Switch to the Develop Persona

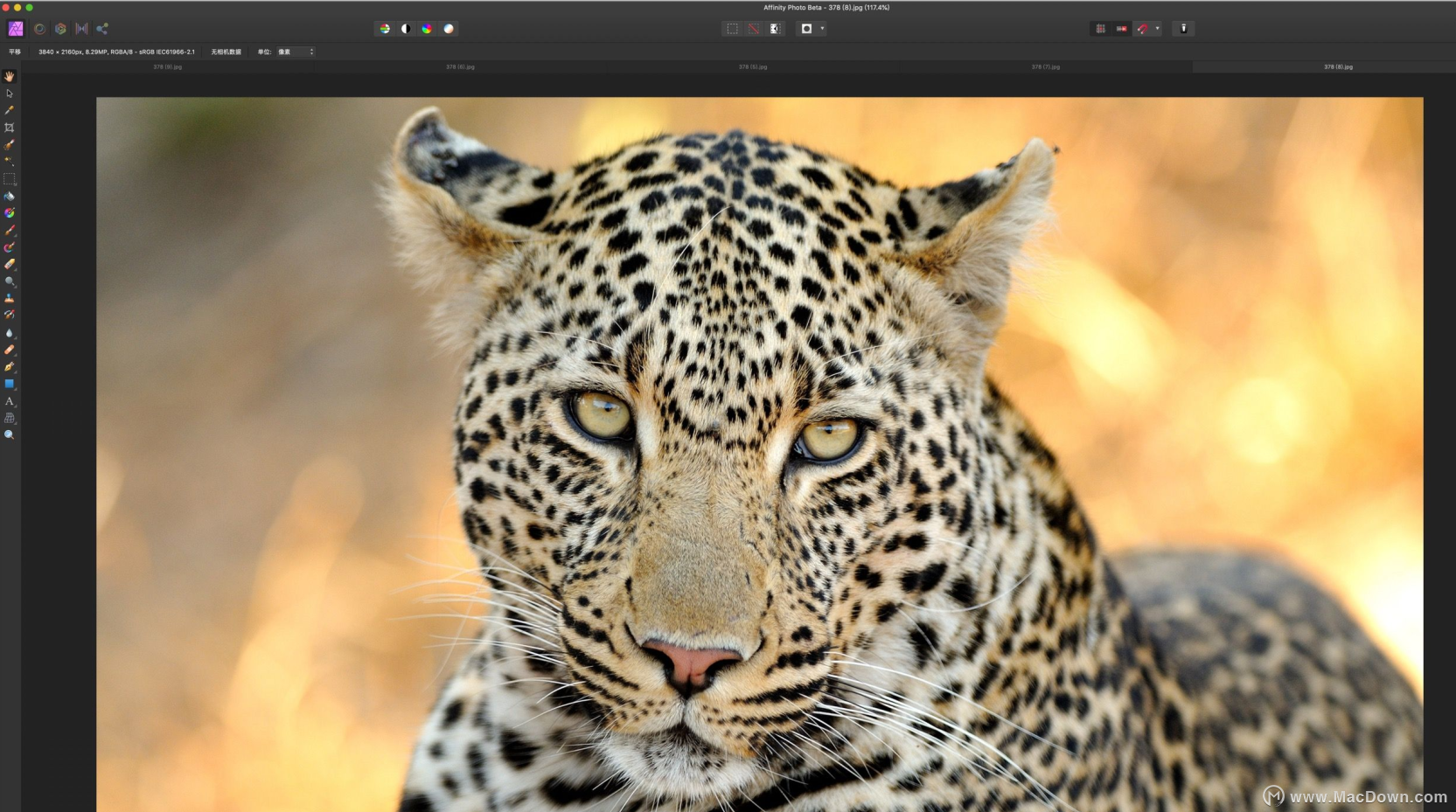click(x=60, y=29)
